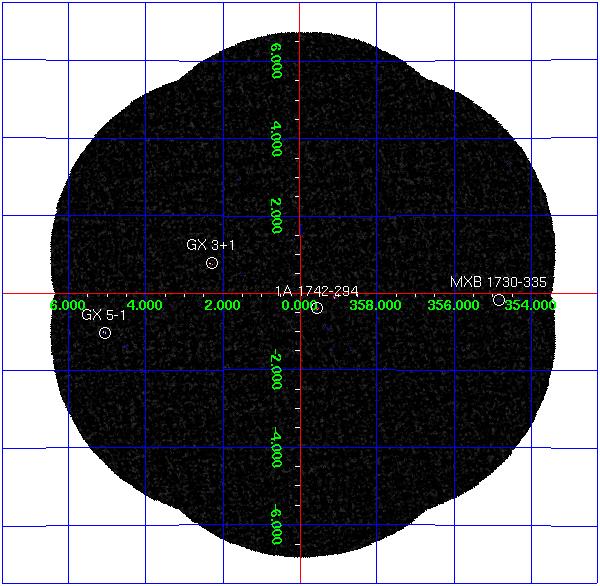Click the 1A 1742-294 source circle marker
600x586 pixels.
tap(317, 308)
